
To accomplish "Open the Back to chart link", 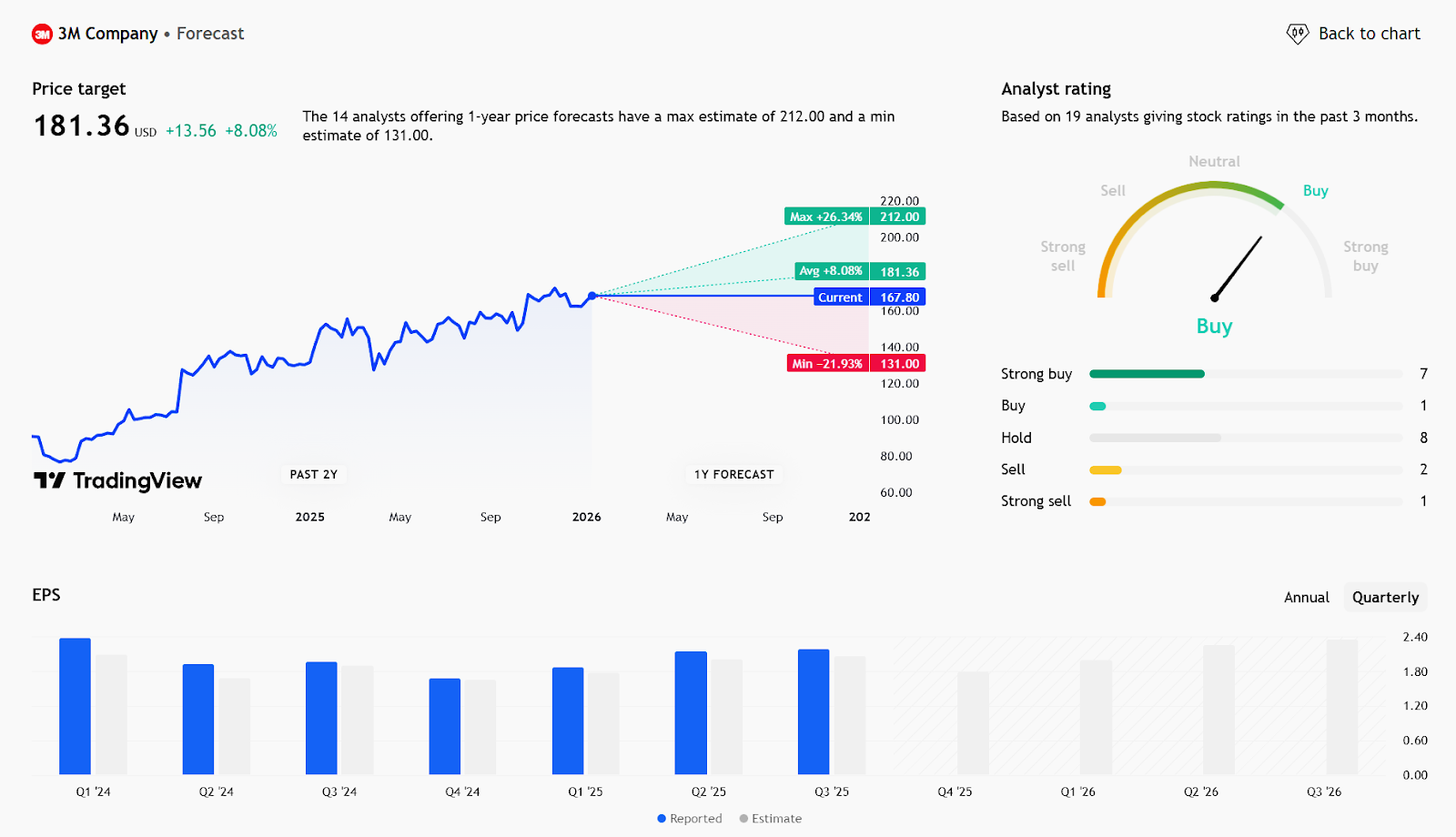I will tap(1369, 34).
